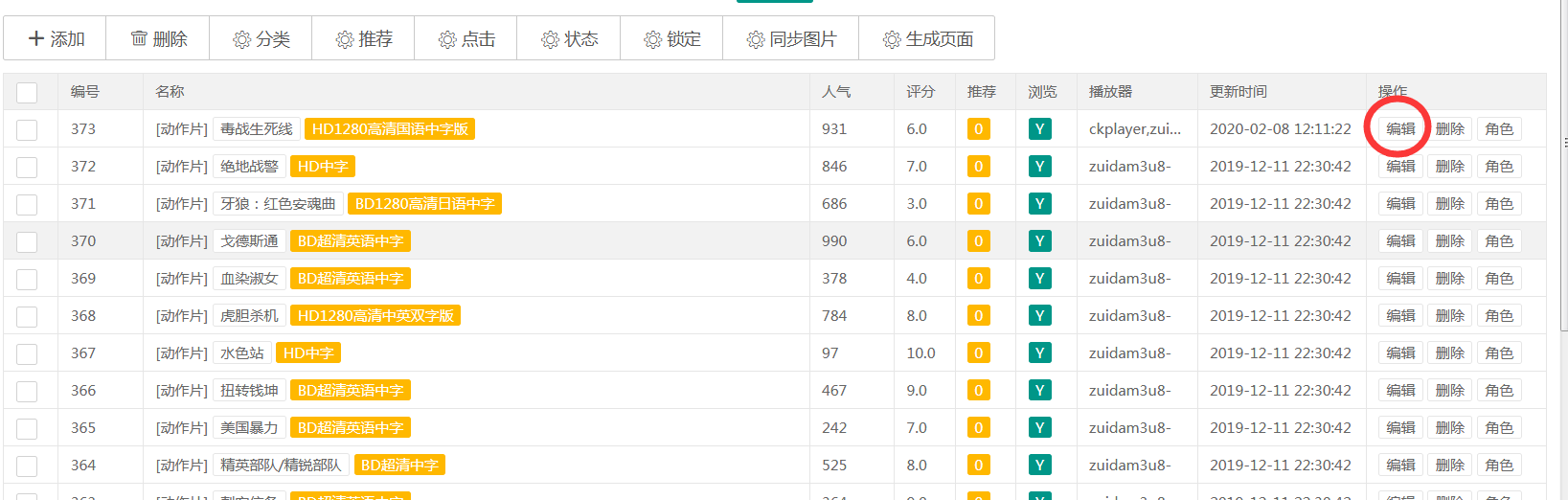1568x500 pixels.
Task: Open the 推荐 gear toolbar button
Action: 363,38
